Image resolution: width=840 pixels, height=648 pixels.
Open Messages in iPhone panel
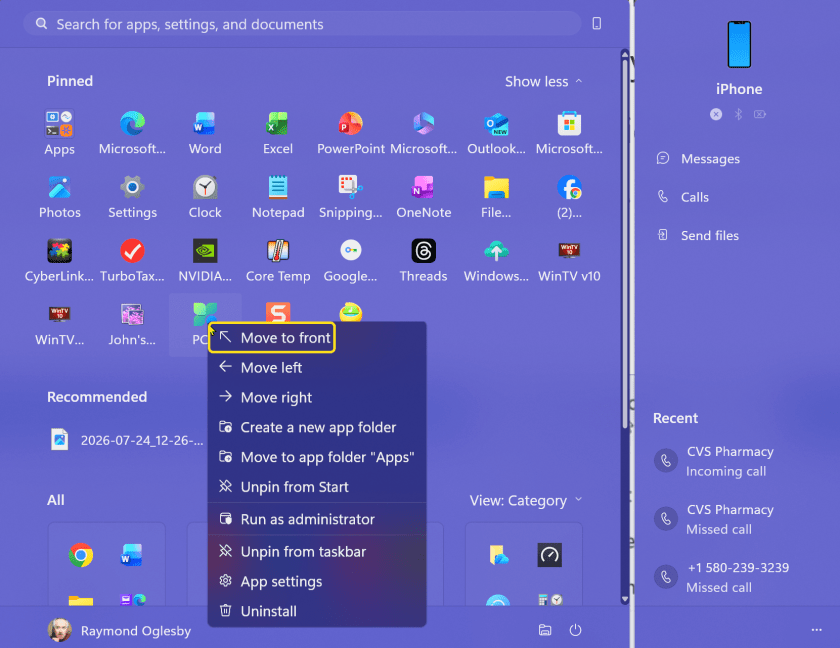click(699, 159)
